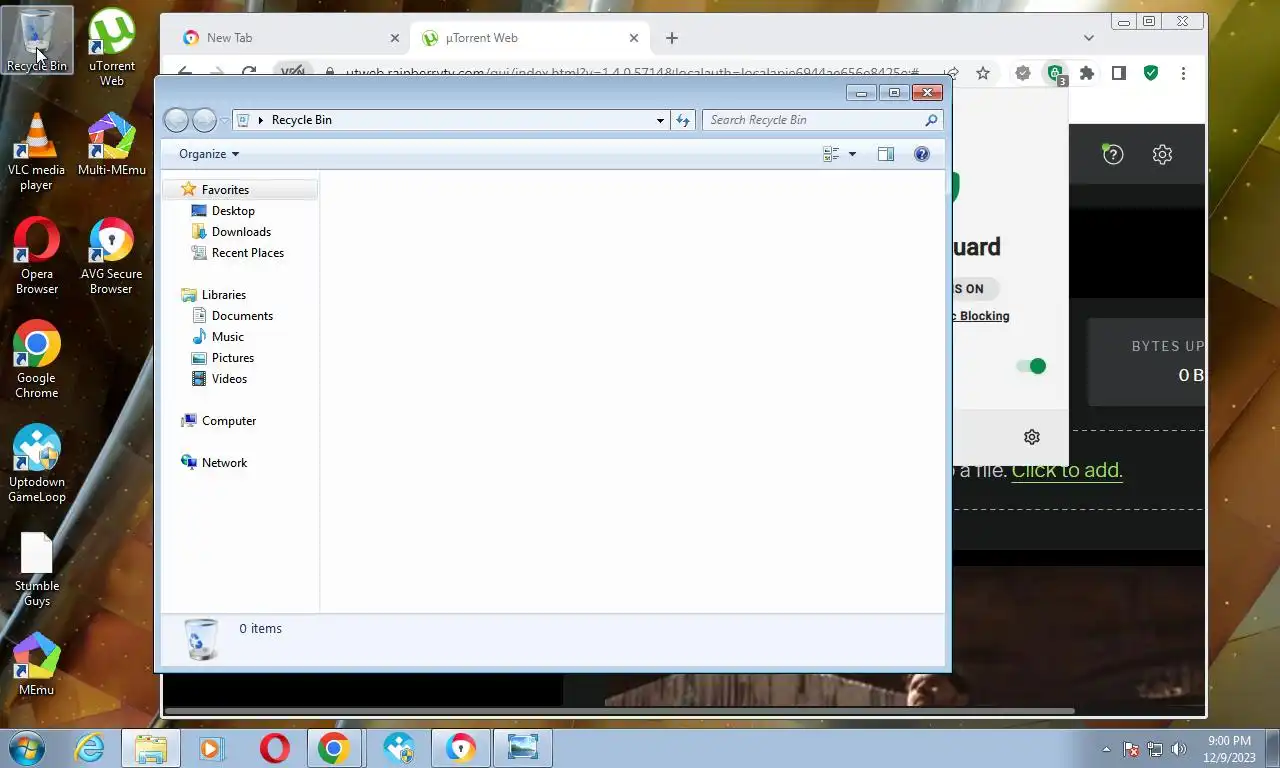Open Opera from the taskbar
The image size is (1280, 768).
point(274,748)
